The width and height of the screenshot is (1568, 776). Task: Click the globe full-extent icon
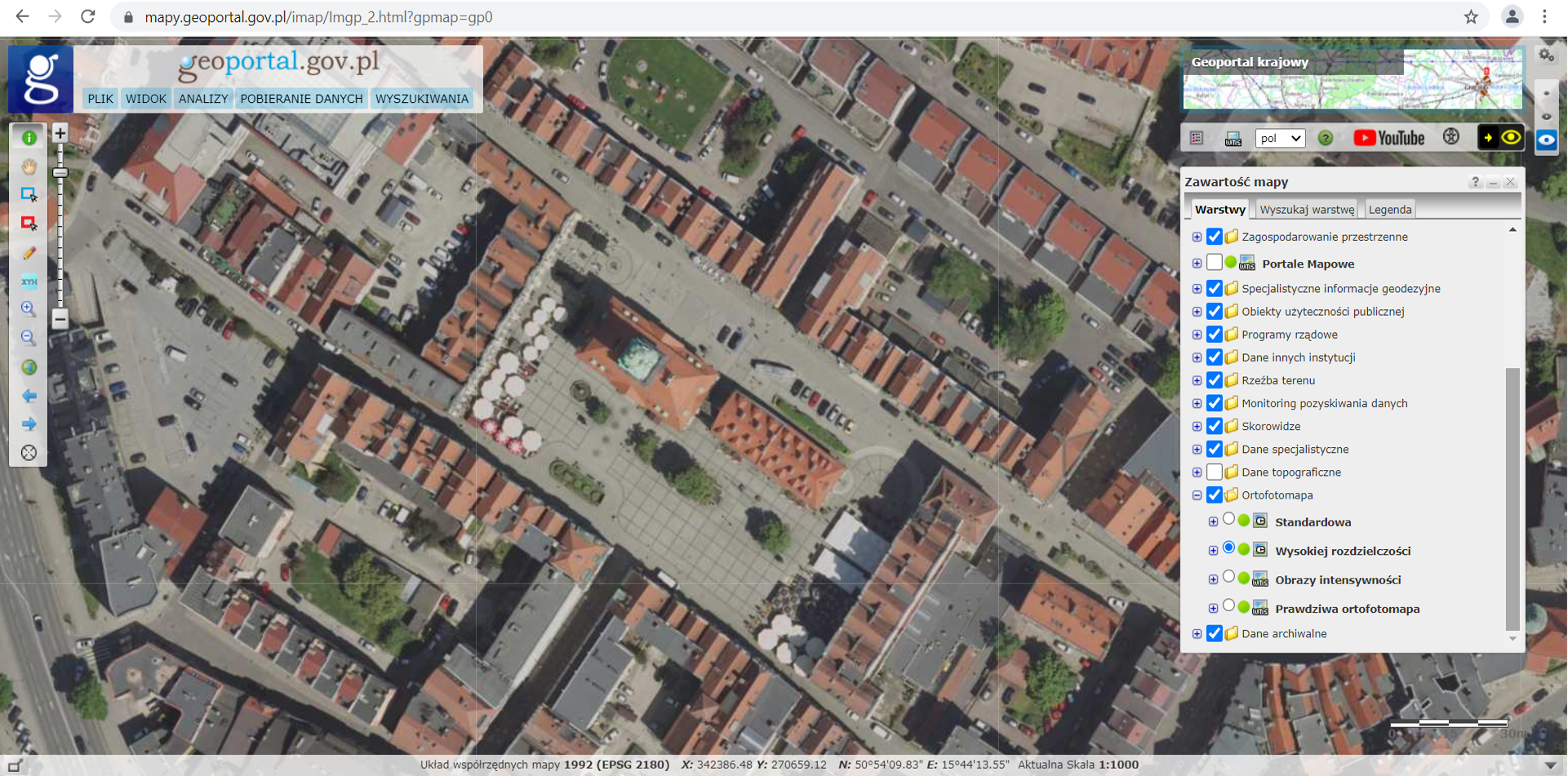[29, 367]
